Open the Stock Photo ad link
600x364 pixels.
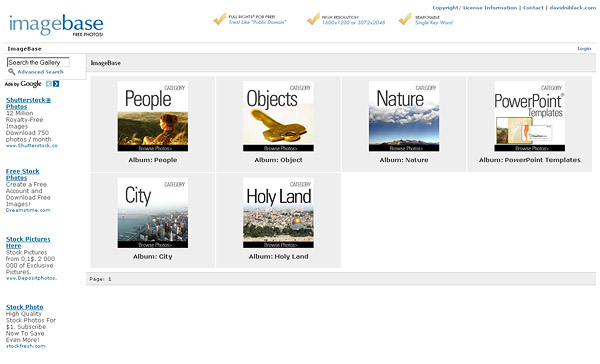[24, 307]
